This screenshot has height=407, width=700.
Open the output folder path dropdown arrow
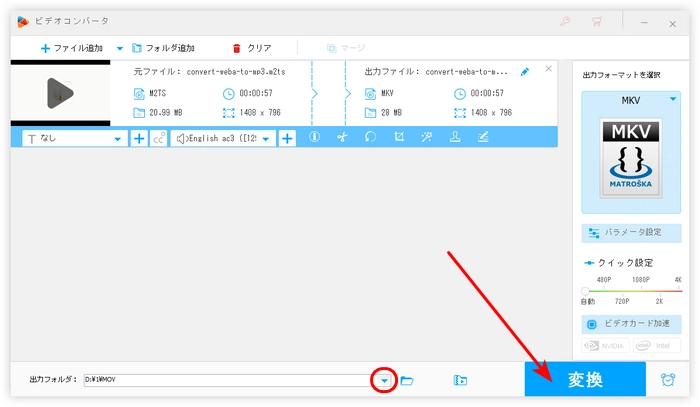[384, 381]
